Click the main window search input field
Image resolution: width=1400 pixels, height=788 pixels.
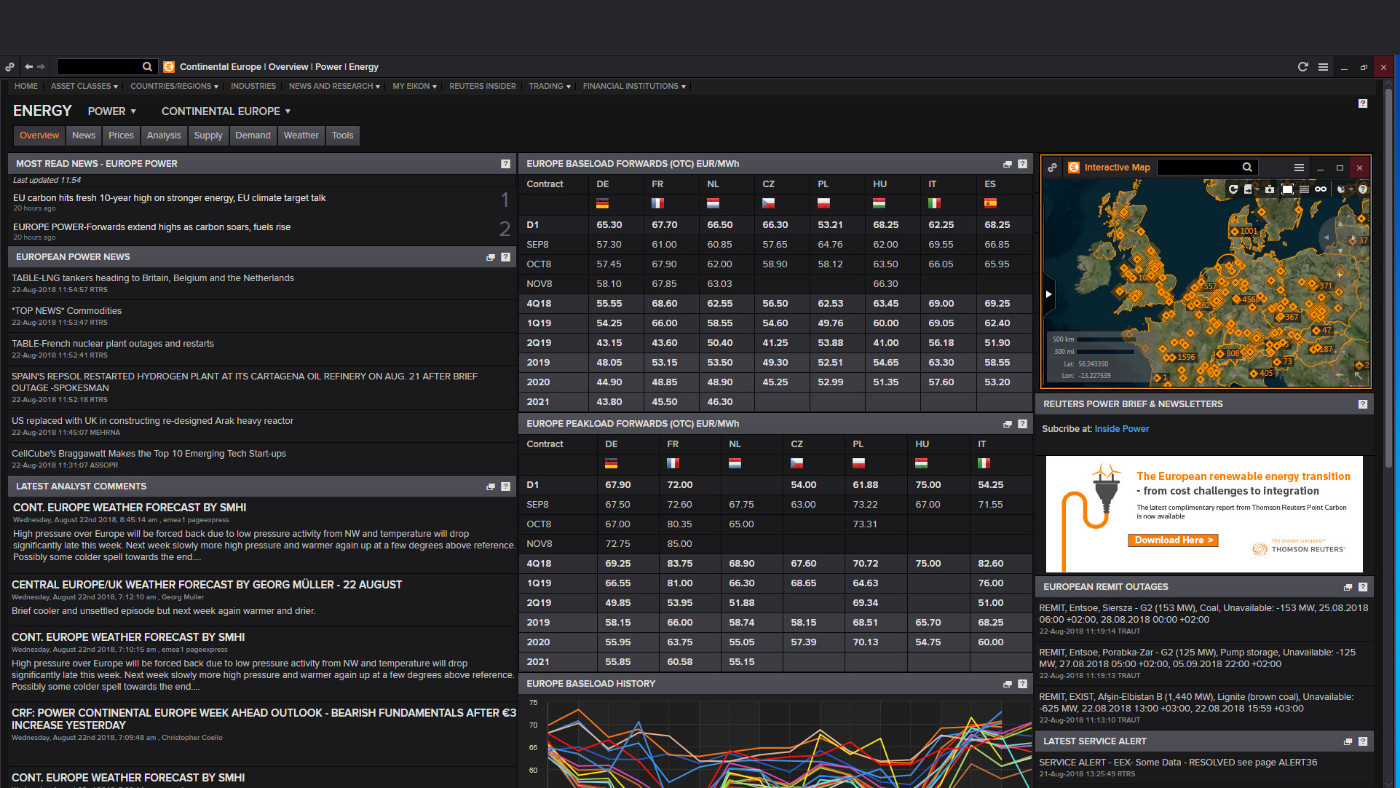point(98,67)
